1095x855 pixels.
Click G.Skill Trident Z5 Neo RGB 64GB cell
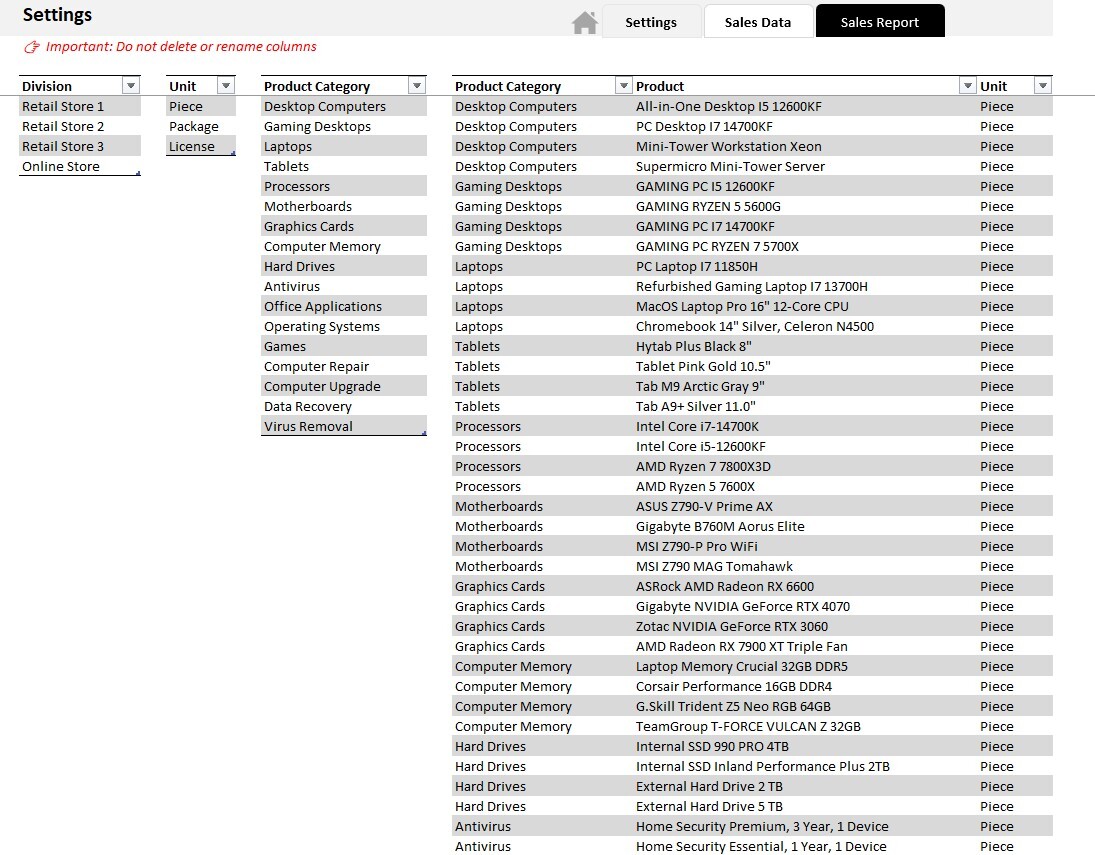(804, 706)
